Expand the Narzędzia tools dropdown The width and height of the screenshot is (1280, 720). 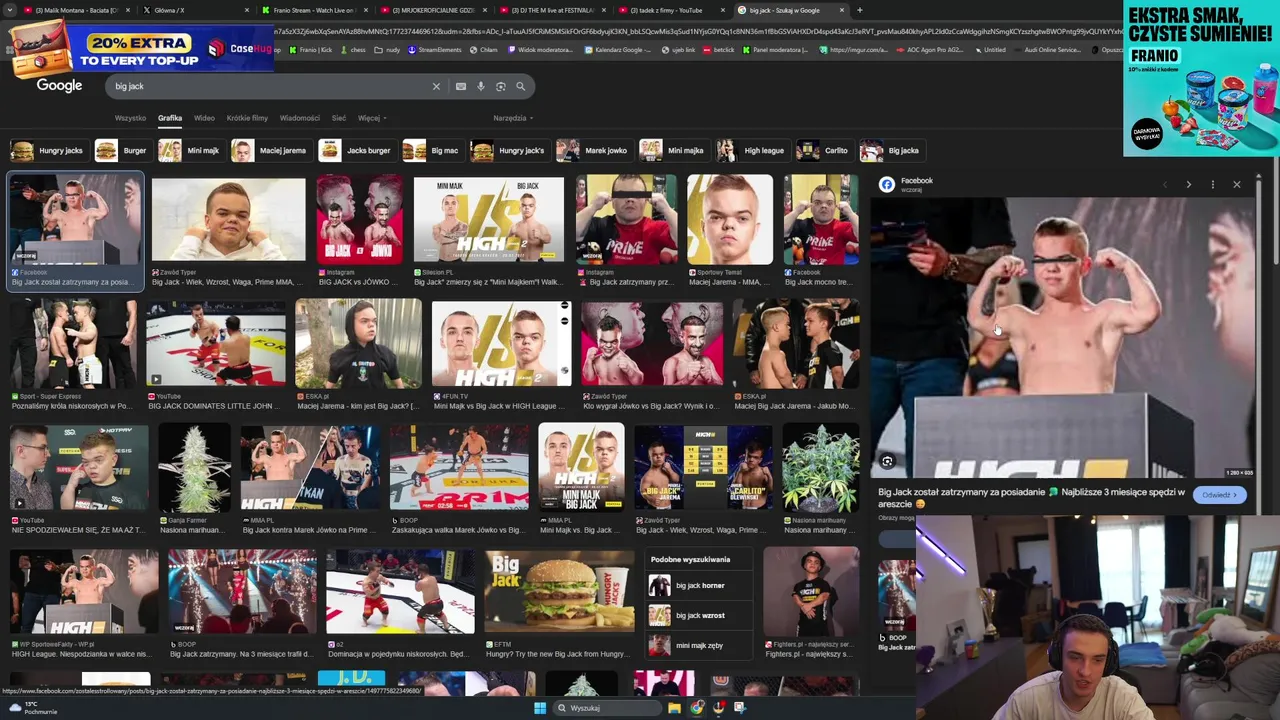[513, 118]
